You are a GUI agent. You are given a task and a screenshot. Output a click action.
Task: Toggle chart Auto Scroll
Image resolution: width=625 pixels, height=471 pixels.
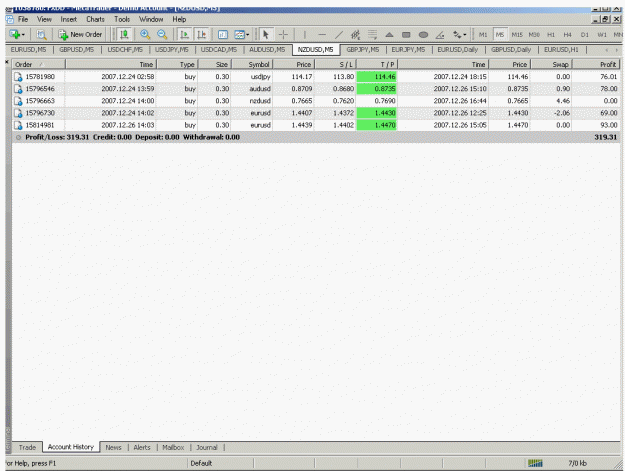[185, 35]
